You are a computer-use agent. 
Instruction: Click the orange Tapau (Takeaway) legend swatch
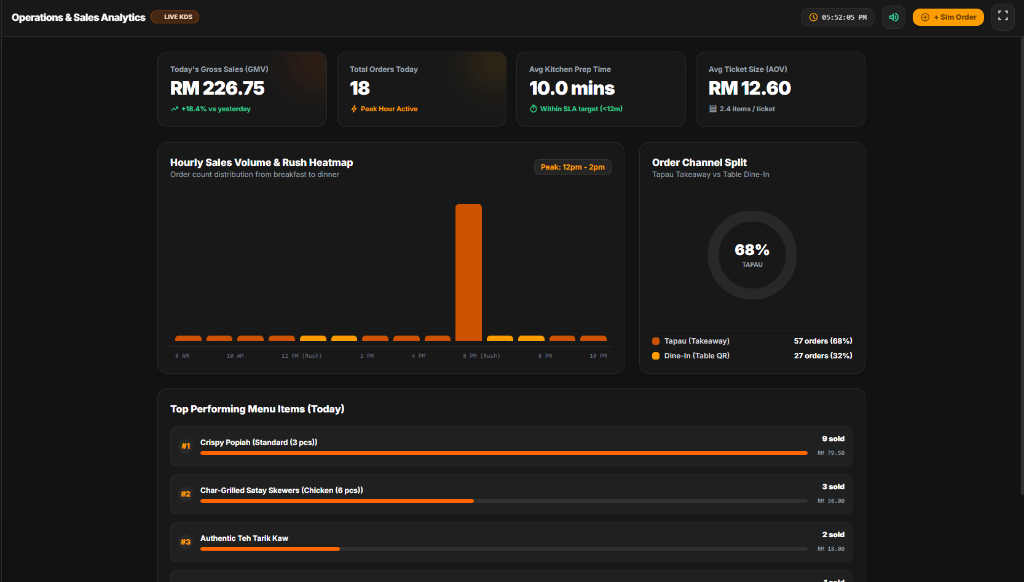click(656, 341)
